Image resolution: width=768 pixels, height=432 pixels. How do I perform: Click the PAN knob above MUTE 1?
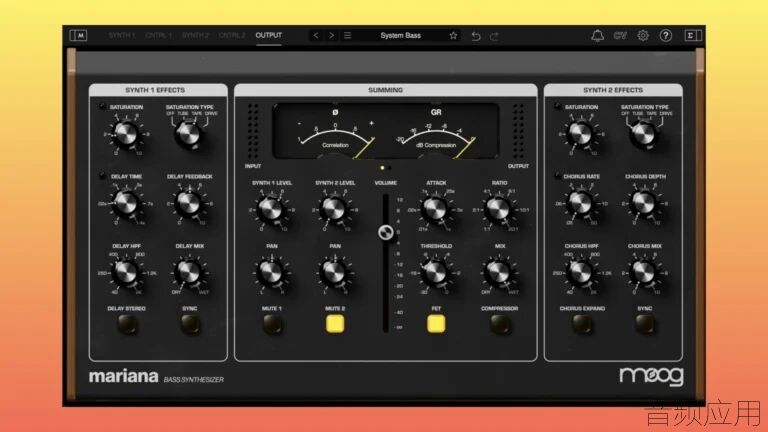tap(271, 273)
